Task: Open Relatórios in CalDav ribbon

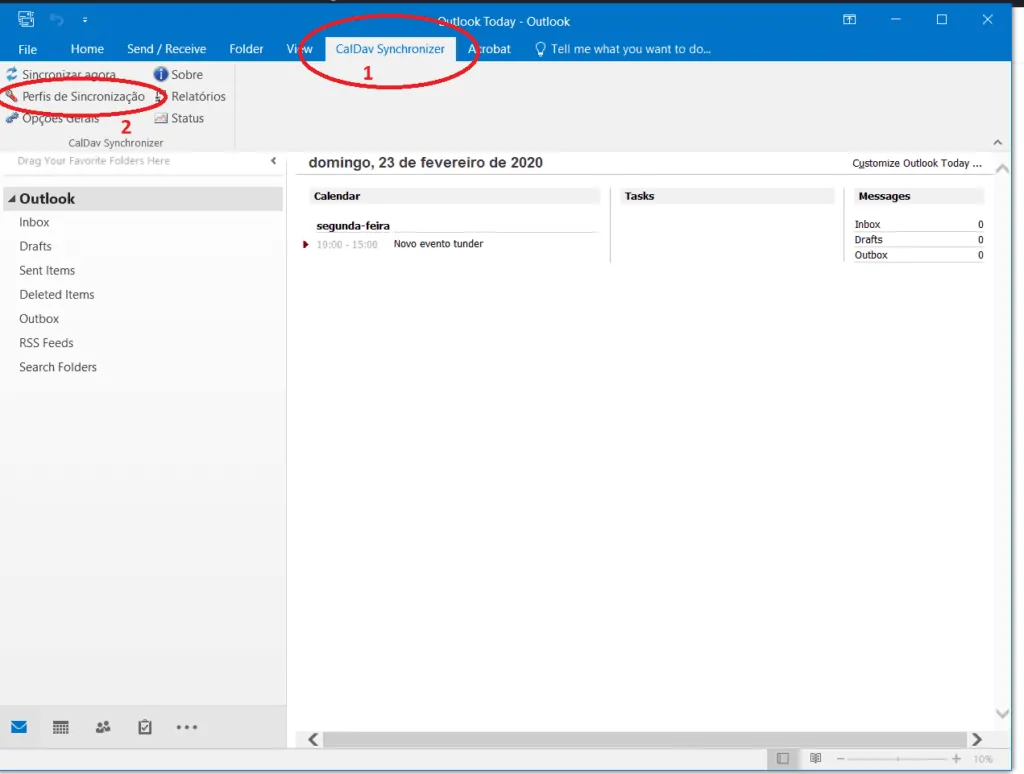Action: [190, 97]
